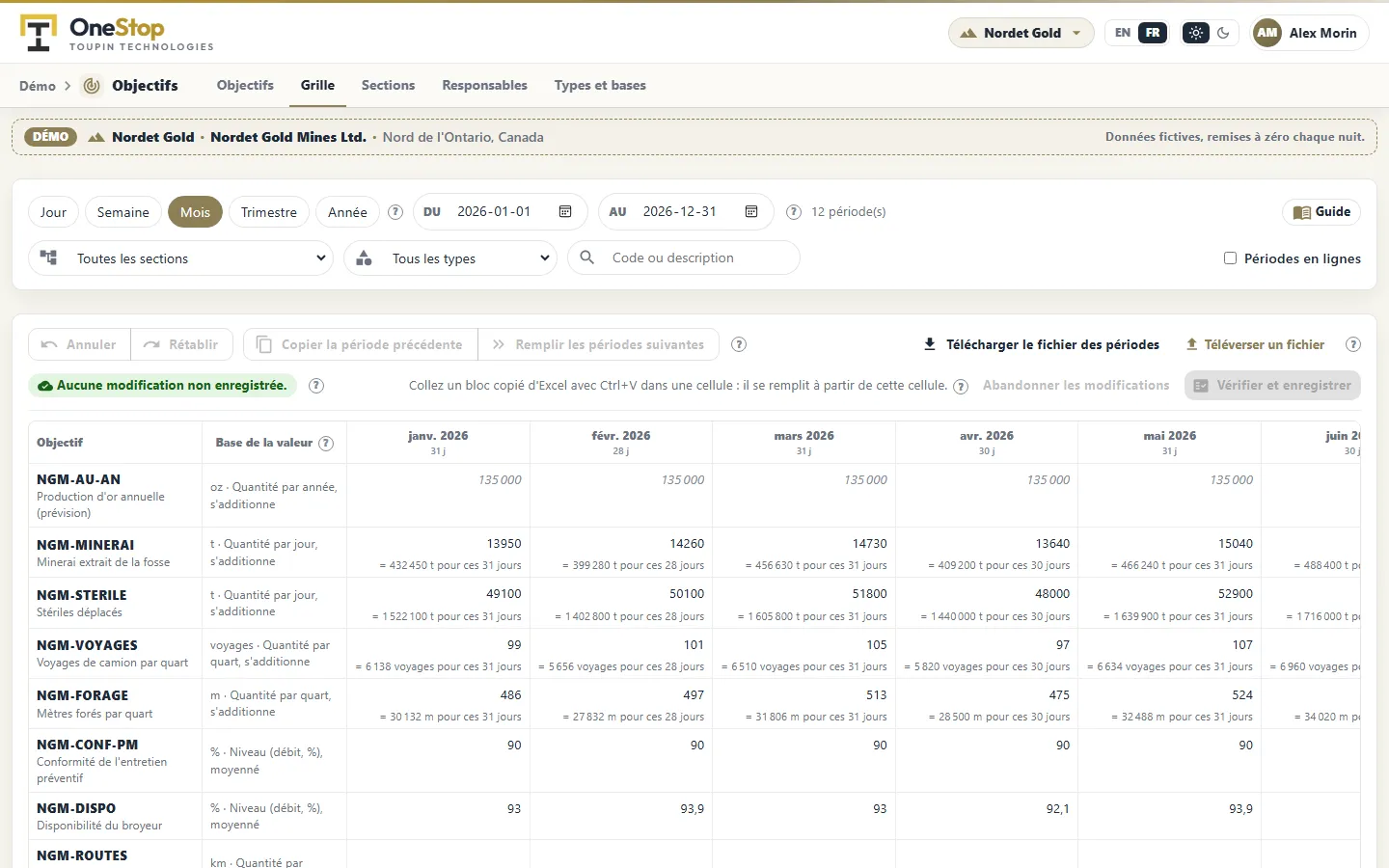Click NGM-FORAGE mars 2026 cell value 513
Viewport: 1389px width, 868px height.
tap(876, 695)
